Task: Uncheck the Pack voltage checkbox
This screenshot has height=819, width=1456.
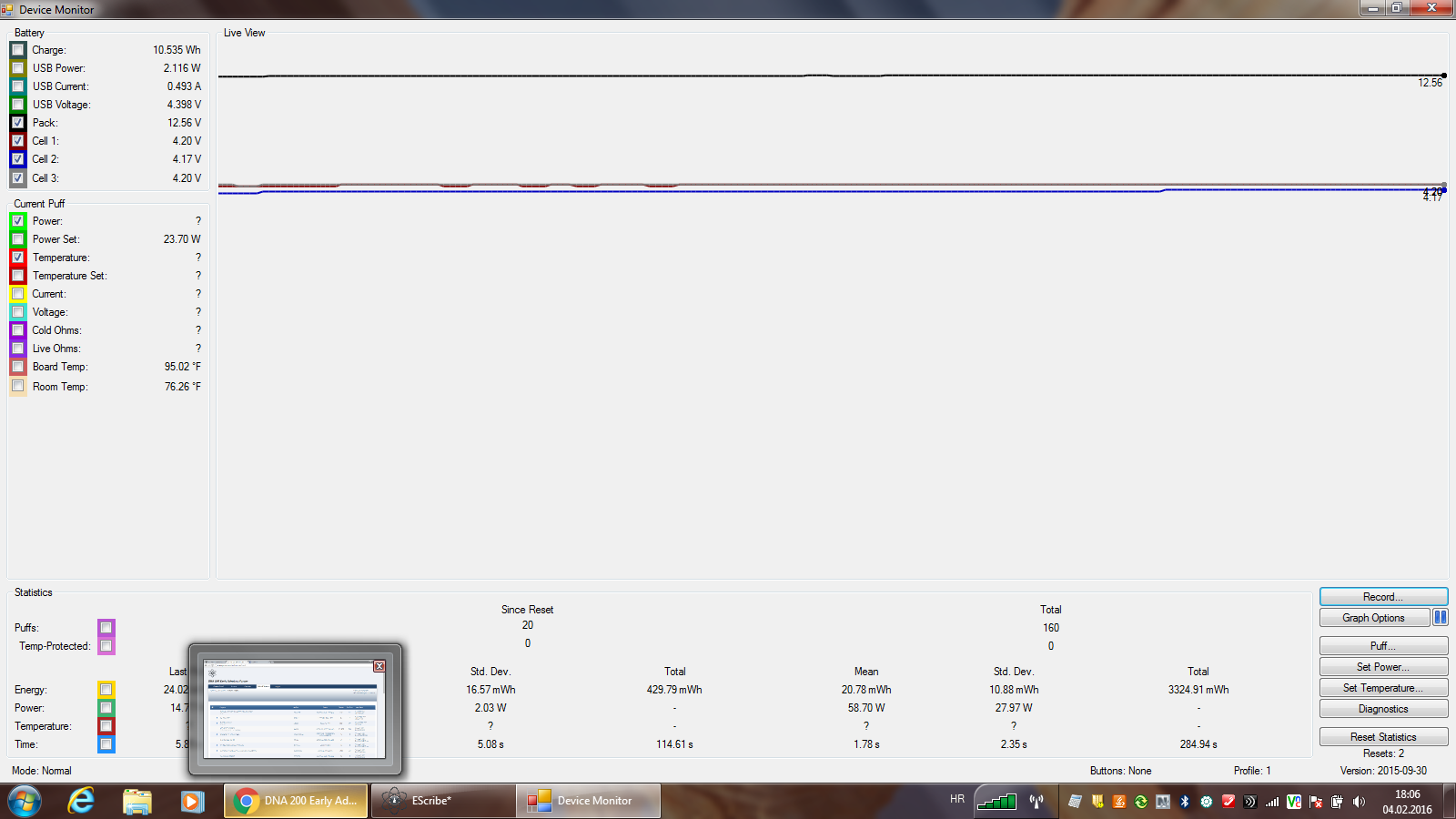Action: (18, 123)
